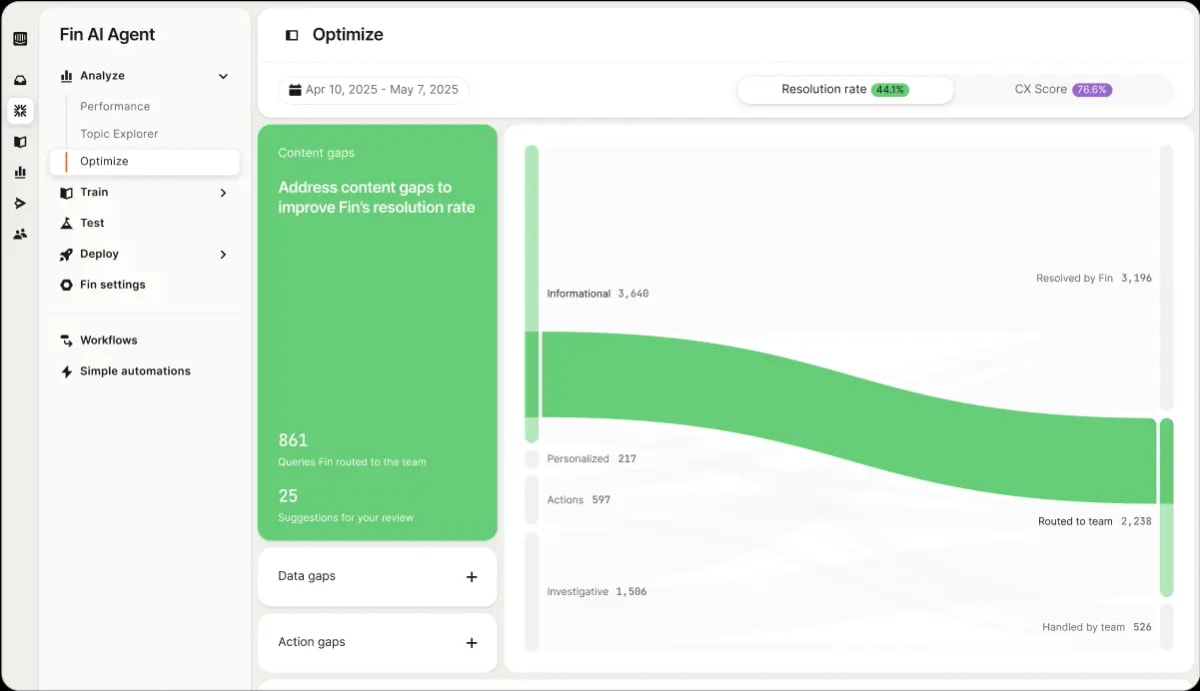This screenshot has height=691, width=1200.
Task: Open the Inbox icon in the rail
Action: click(x=20, y=80)
